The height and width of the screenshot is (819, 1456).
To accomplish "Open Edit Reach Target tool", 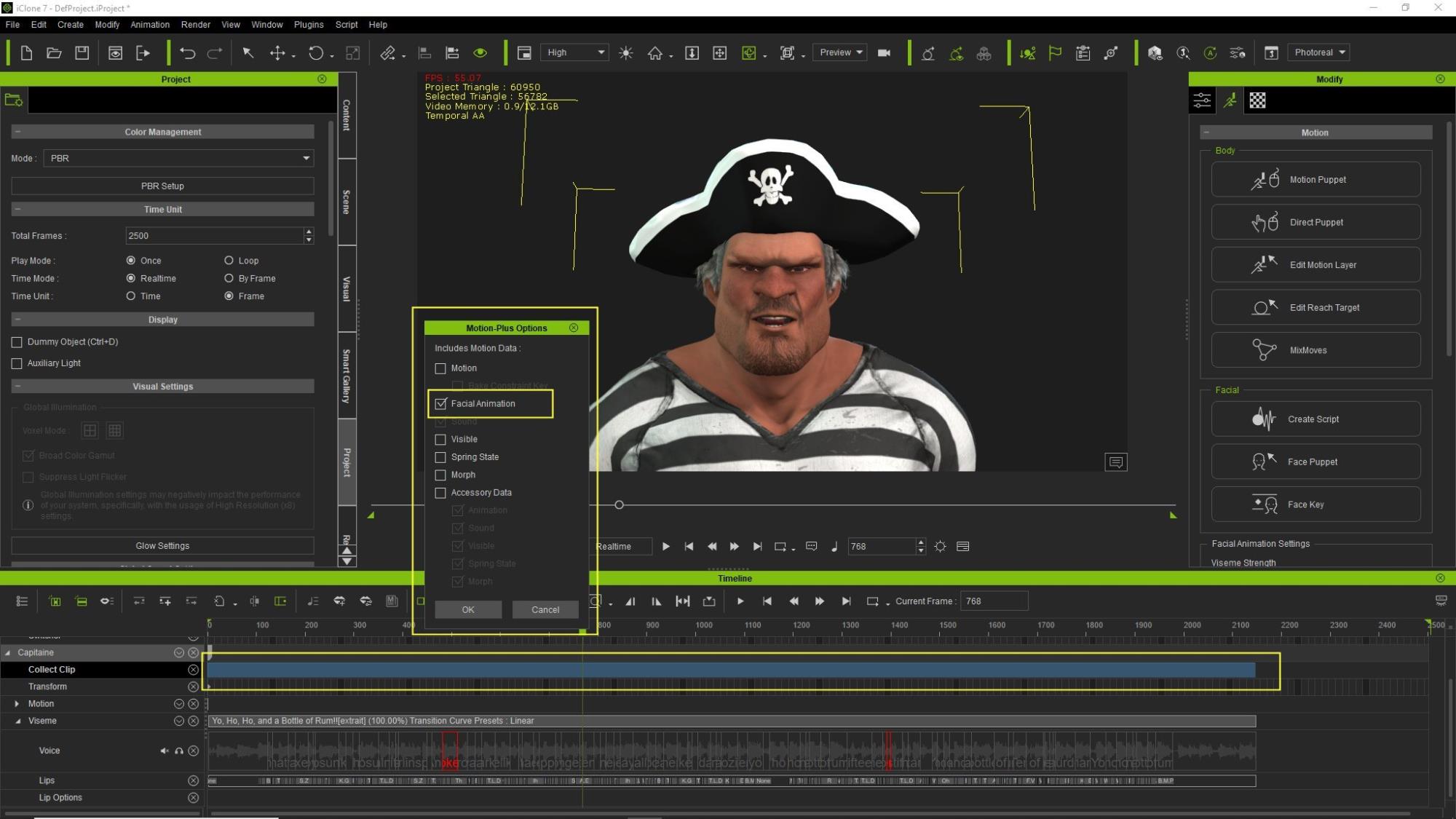I will 1315,307.
